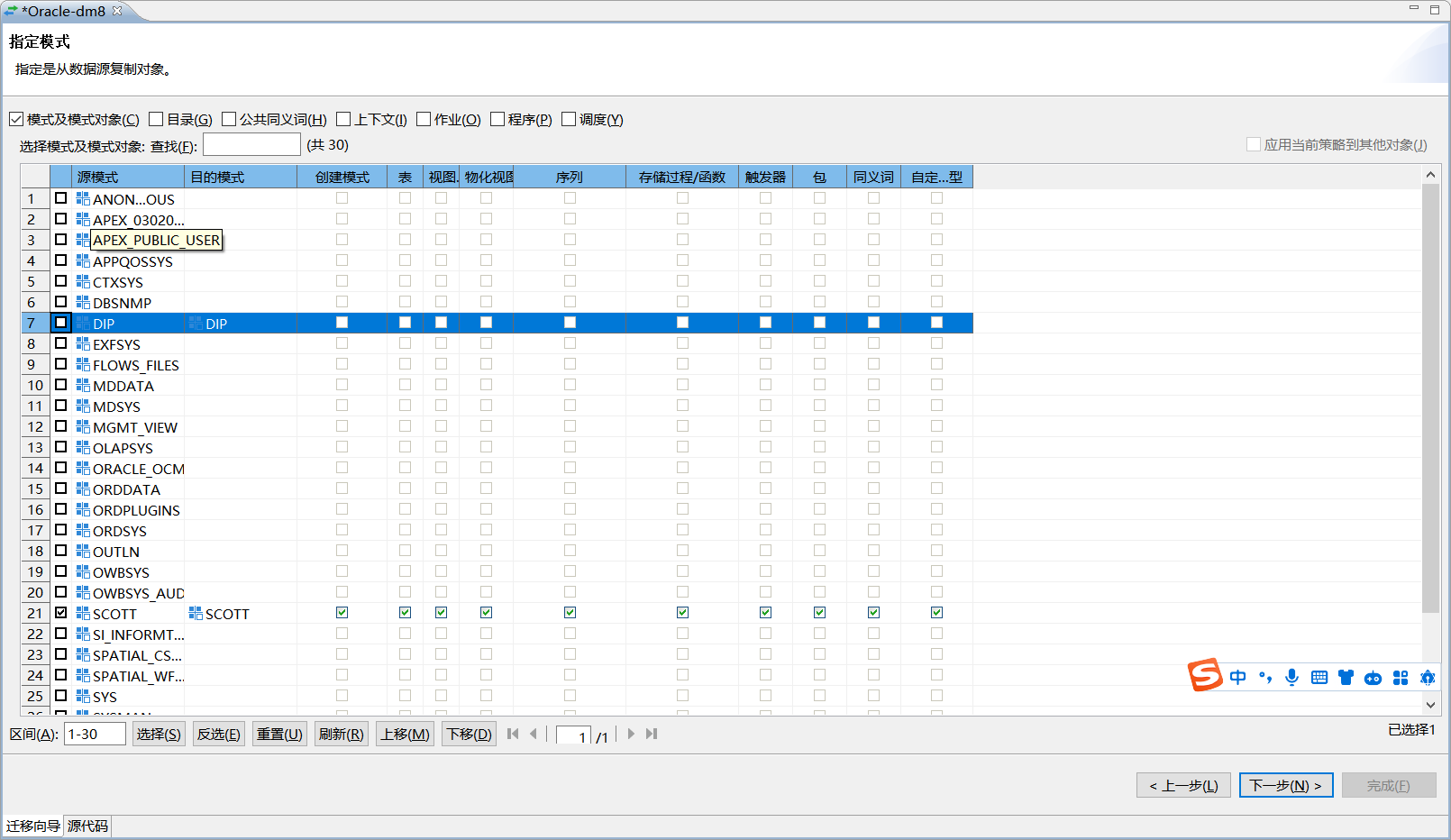Viewport: 1451px width, 840px height.
Task: Switch to the 源代码 tab
Action: tap(87, 826)
